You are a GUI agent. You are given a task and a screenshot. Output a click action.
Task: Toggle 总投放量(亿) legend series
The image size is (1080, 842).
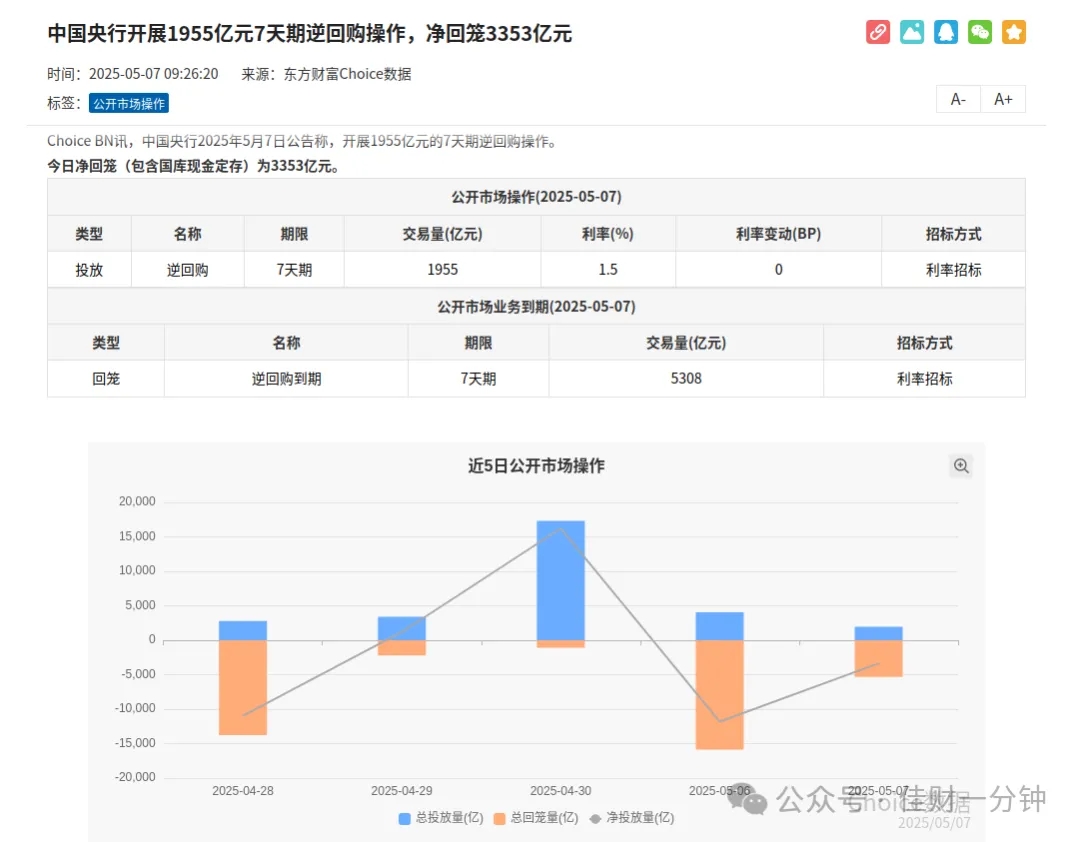point(442,818)
